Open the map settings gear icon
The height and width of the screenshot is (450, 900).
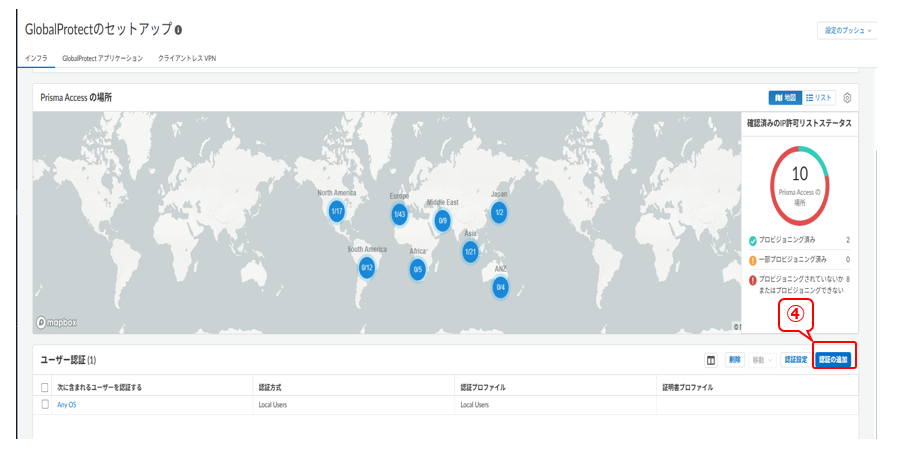tap(847, 98)
